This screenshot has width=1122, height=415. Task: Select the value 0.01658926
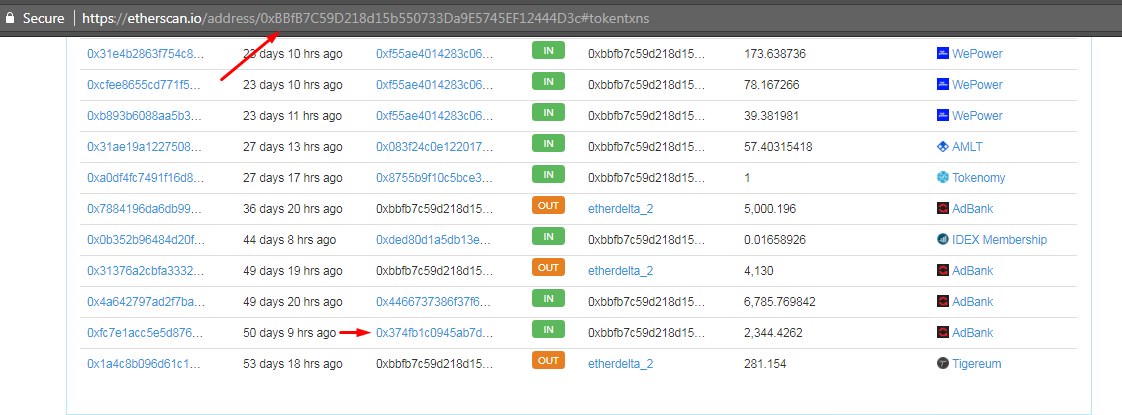775,240
